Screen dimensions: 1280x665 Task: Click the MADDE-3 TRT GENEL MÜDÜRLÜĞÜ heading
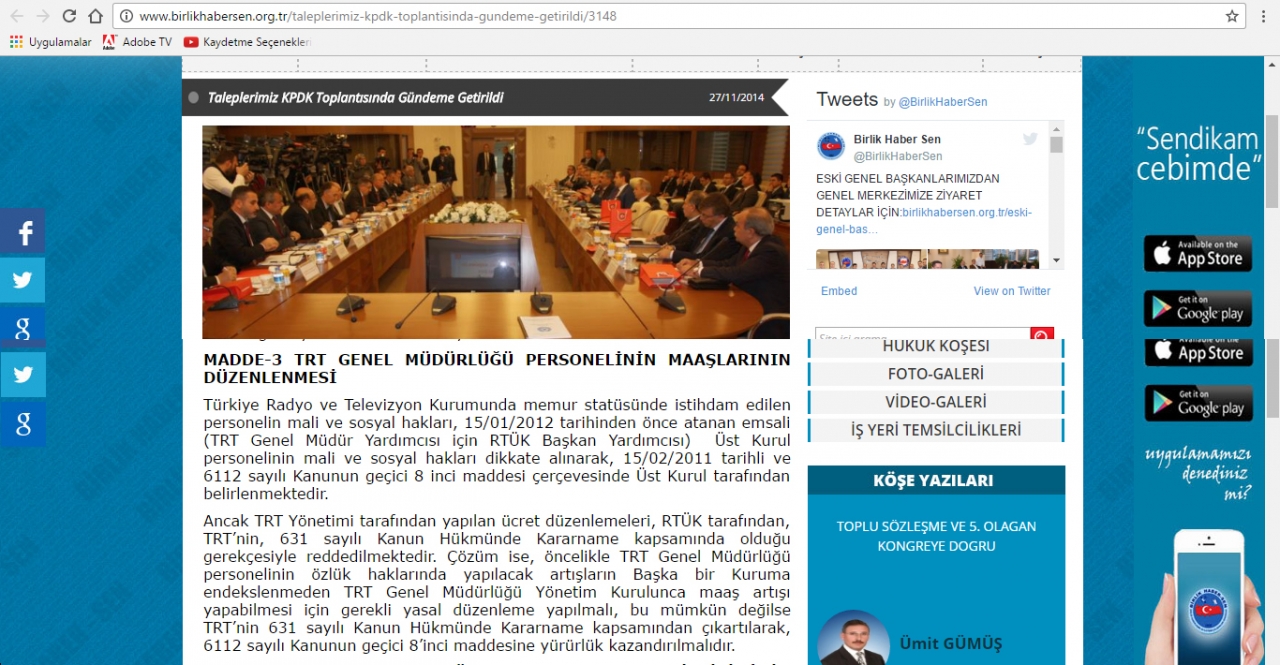tap(496, 368)
